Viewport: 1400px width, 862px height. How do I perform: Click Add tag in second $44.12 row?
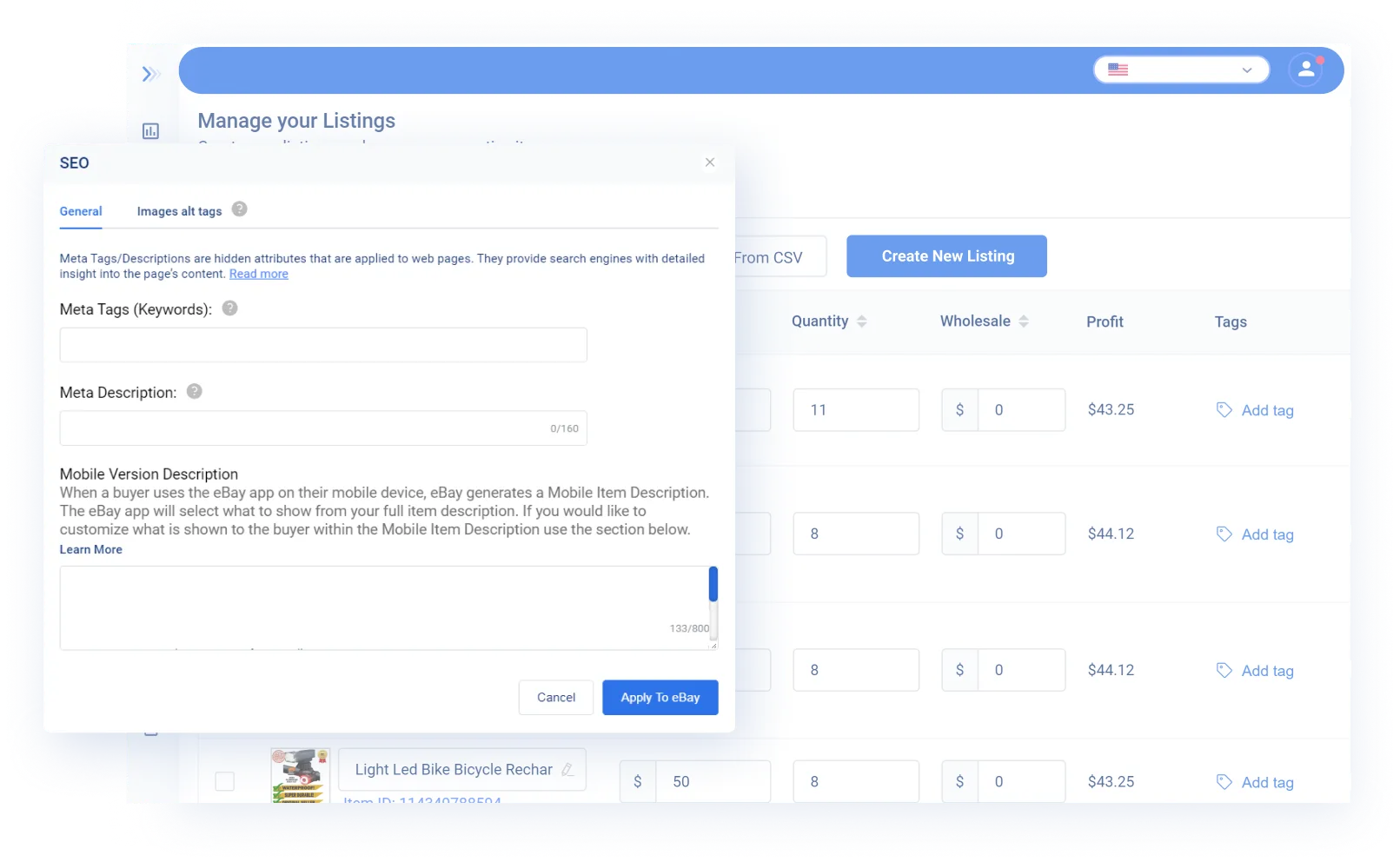coord(1256,671)
